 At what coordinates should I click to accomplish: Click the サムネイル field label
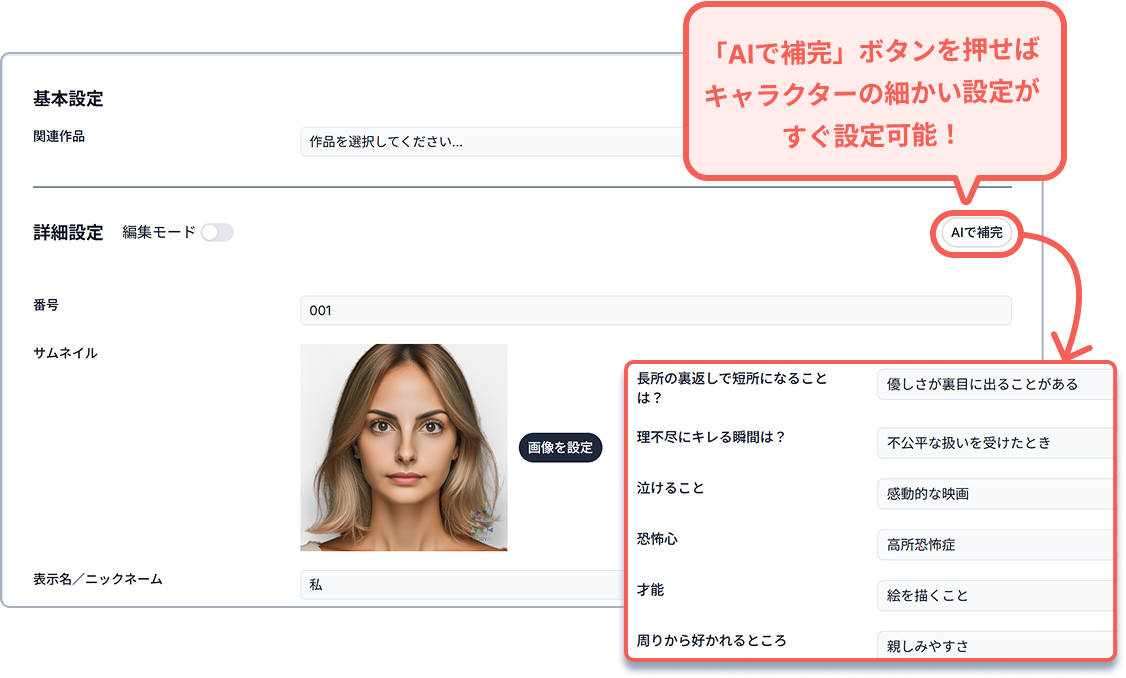[x=65, y=353]
